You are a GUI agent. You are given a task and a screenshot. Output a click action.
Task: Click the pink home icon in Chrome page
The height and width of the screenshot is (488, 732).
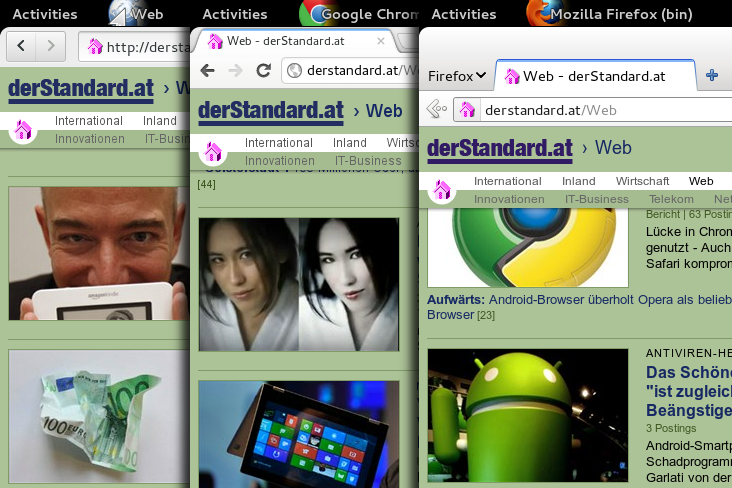(x=213, y=152)
